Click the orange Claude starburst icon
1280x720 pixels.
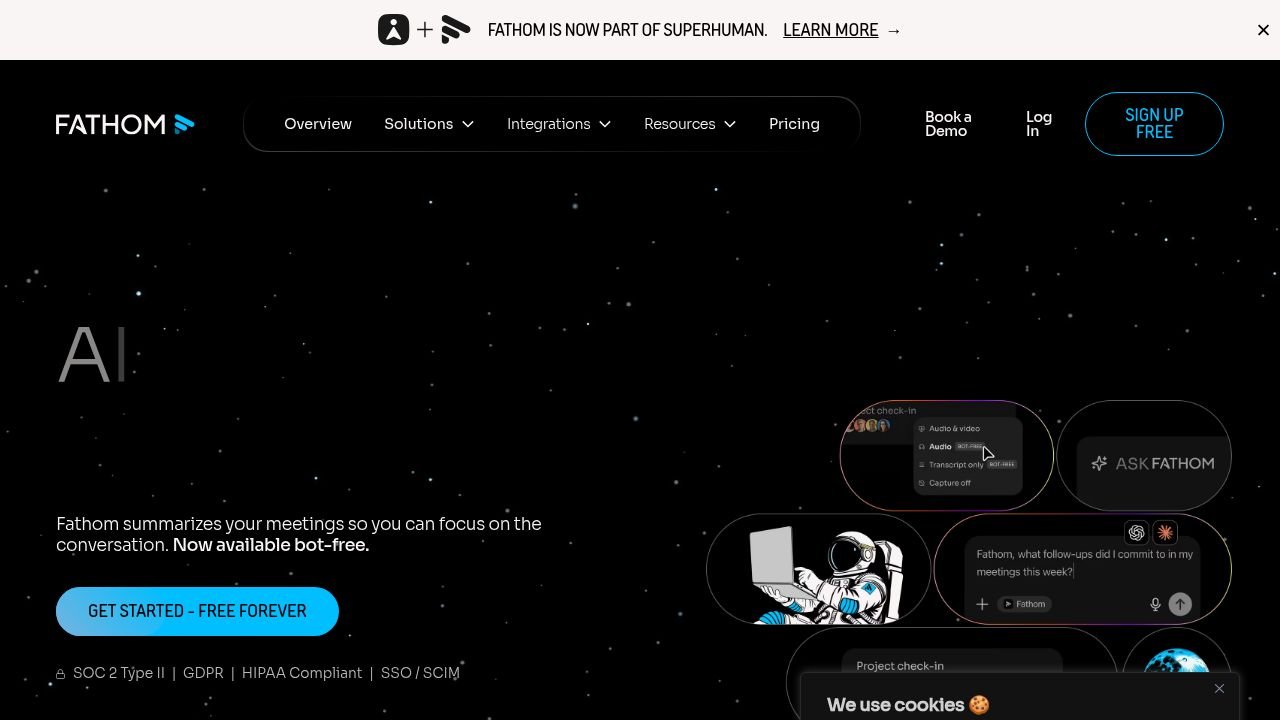click(1165, 533)
